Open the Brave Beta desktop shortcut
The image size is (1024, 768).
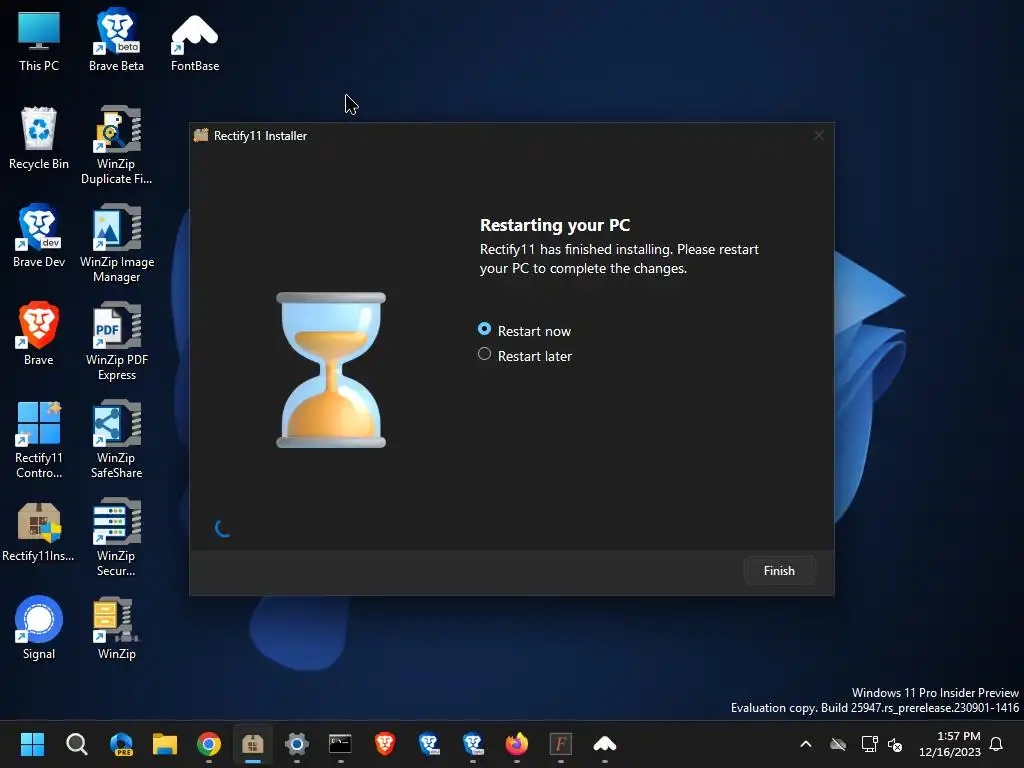point(116,40)
